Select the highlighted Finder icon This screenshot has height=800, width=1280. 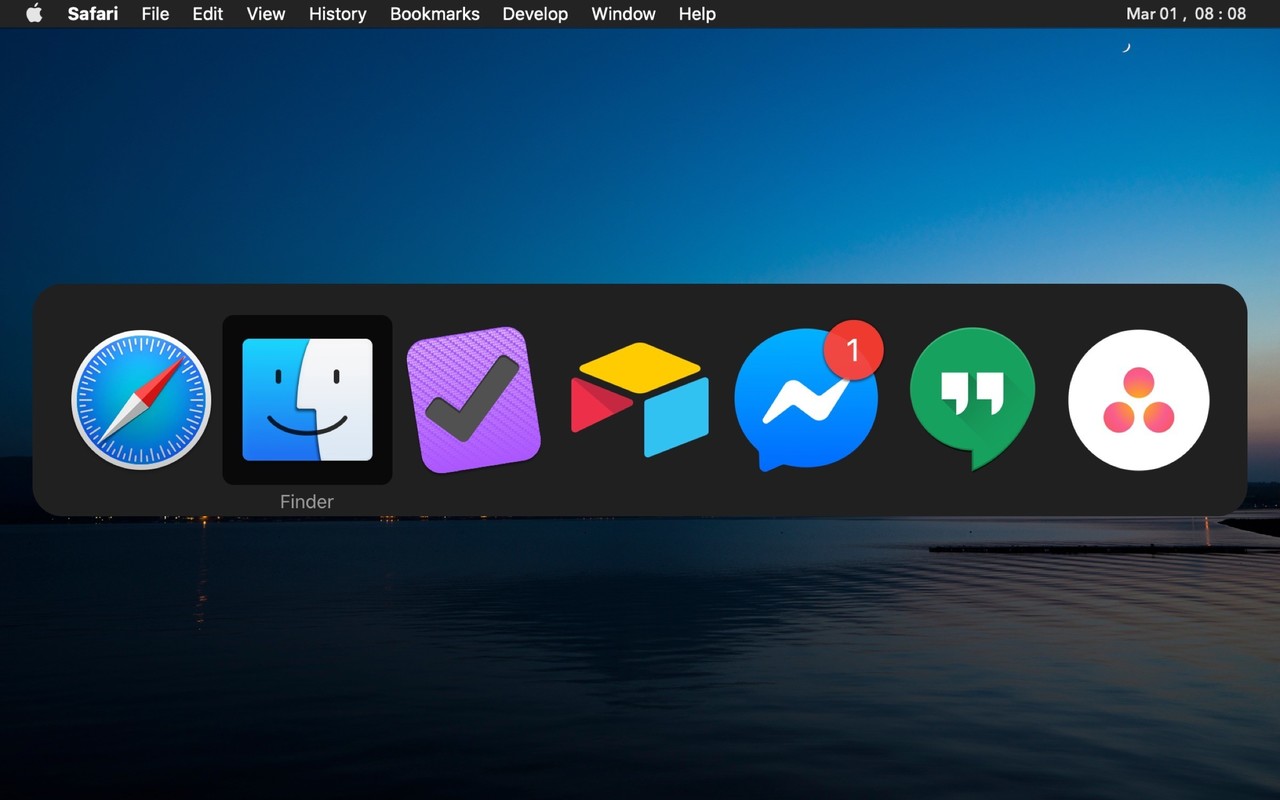pos(307,400)
